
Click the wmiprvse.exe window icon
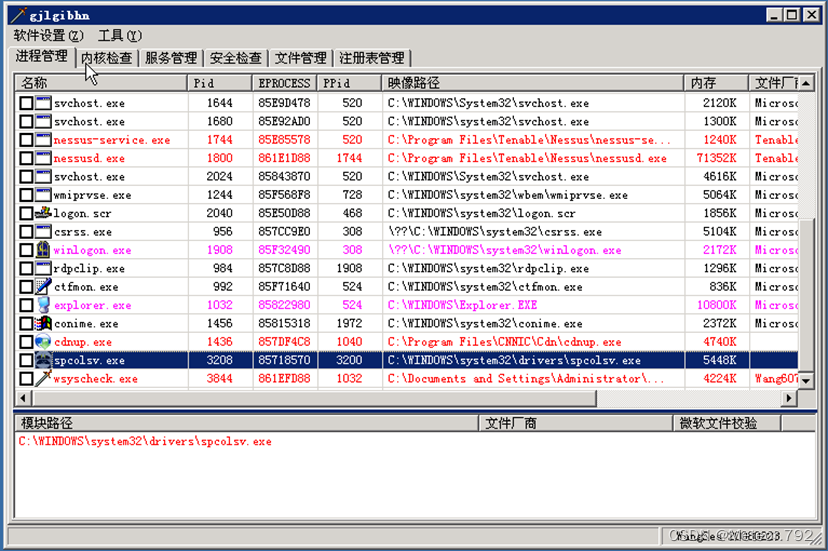pyautogui.click(x=43, y=195)
